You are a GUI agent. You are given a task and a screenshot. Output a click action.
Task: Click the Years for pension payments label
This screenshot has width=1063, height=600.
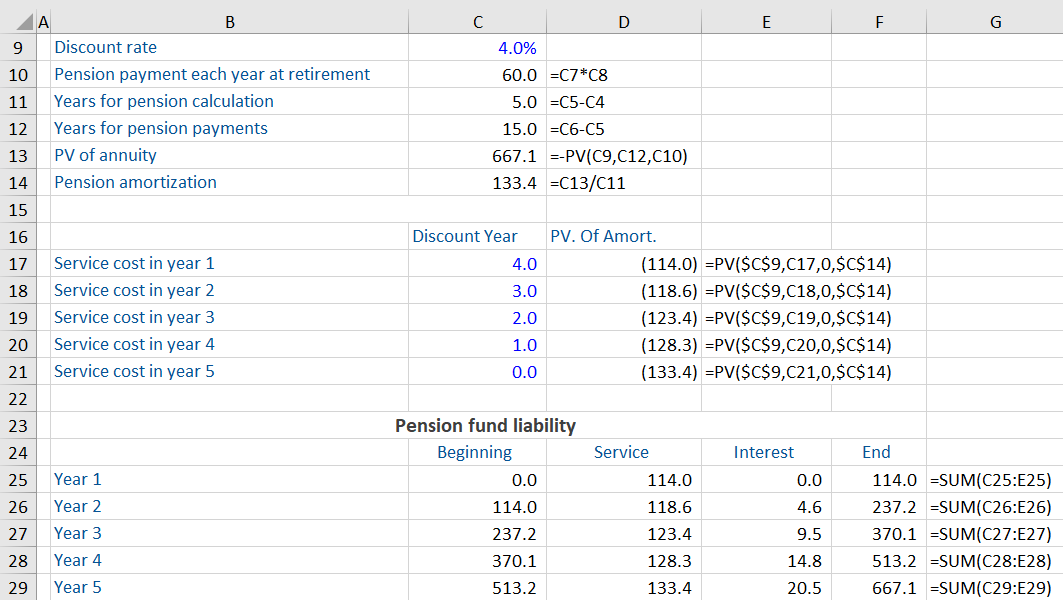click(161, 128)
